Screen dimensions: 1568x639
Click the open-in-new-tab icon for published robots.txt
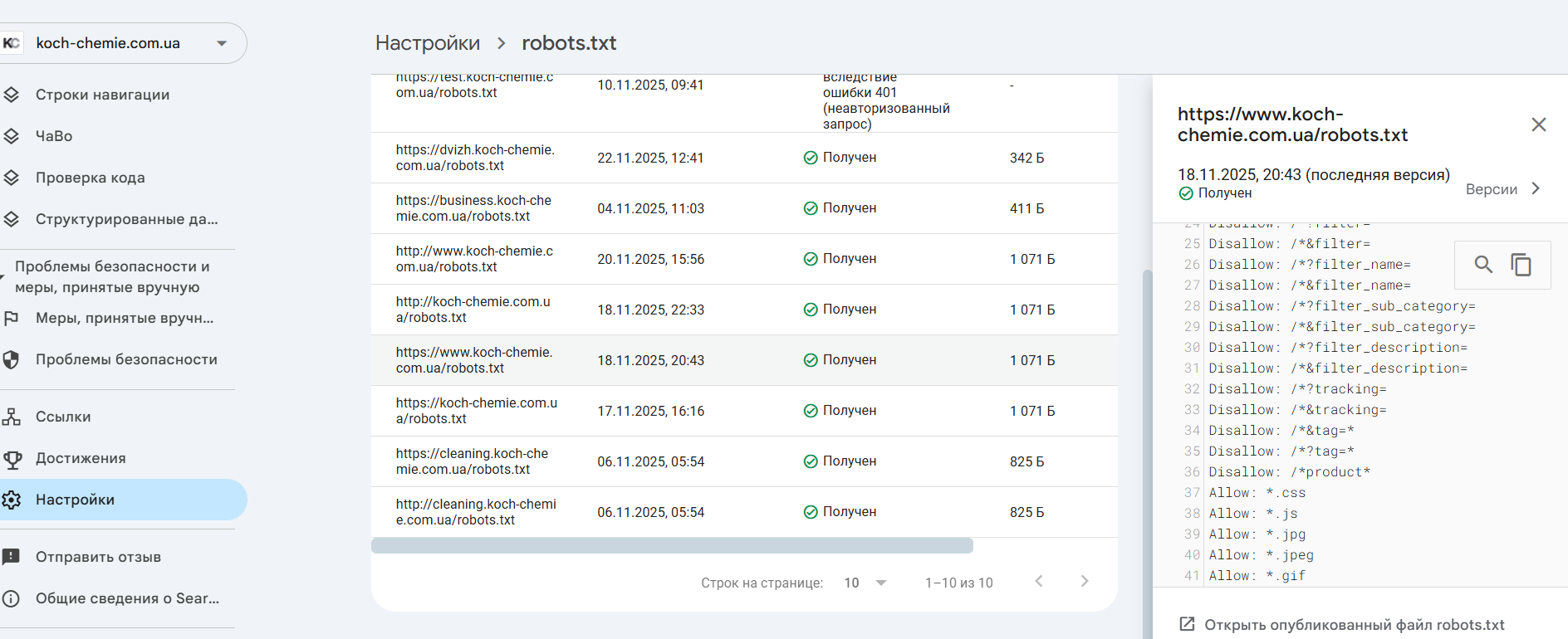pyautogui.click(x=1188, y=624)
